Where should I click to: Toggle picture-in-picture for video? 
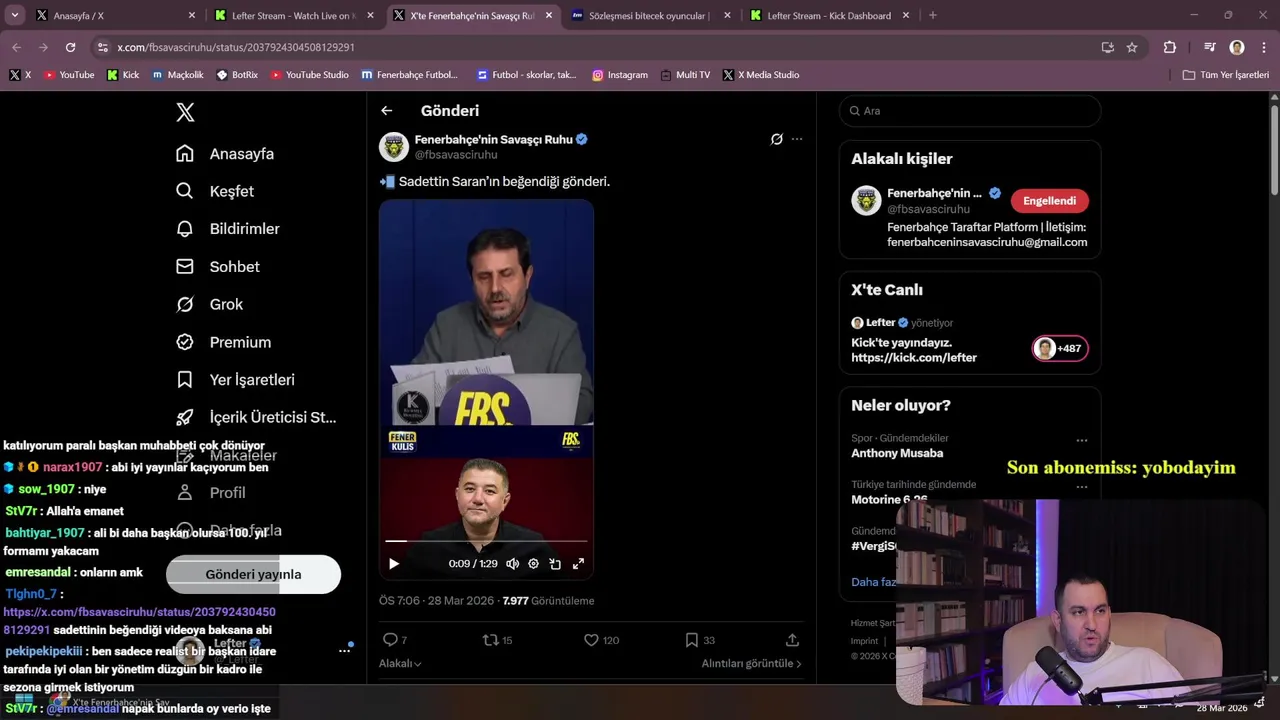(555, 564)
